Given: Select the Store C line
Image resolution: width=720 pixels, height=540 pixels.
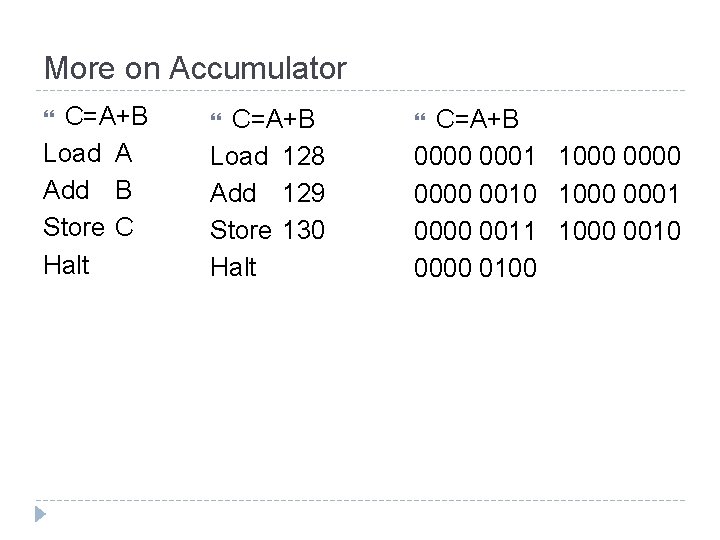Looking at the screenshot, I should click(x=89, y=227).
